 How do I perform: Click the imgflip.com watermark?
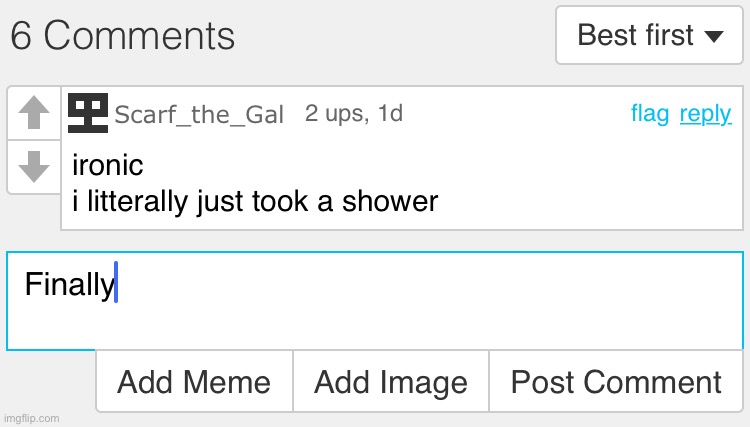tap(31, 418)
